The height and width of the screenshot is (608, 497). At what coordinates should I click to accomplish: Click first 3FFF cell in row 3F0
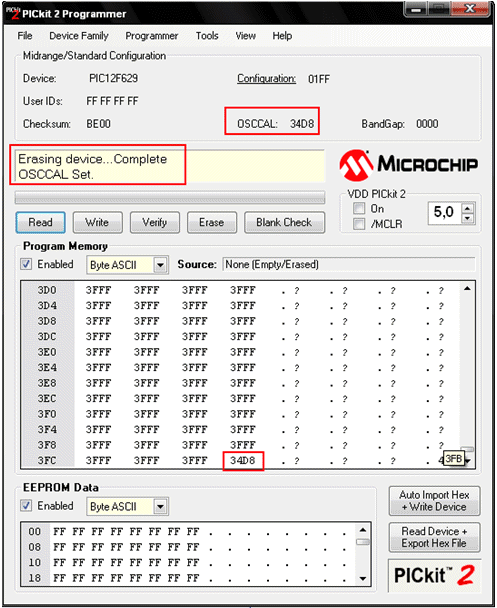pos(98,414)
